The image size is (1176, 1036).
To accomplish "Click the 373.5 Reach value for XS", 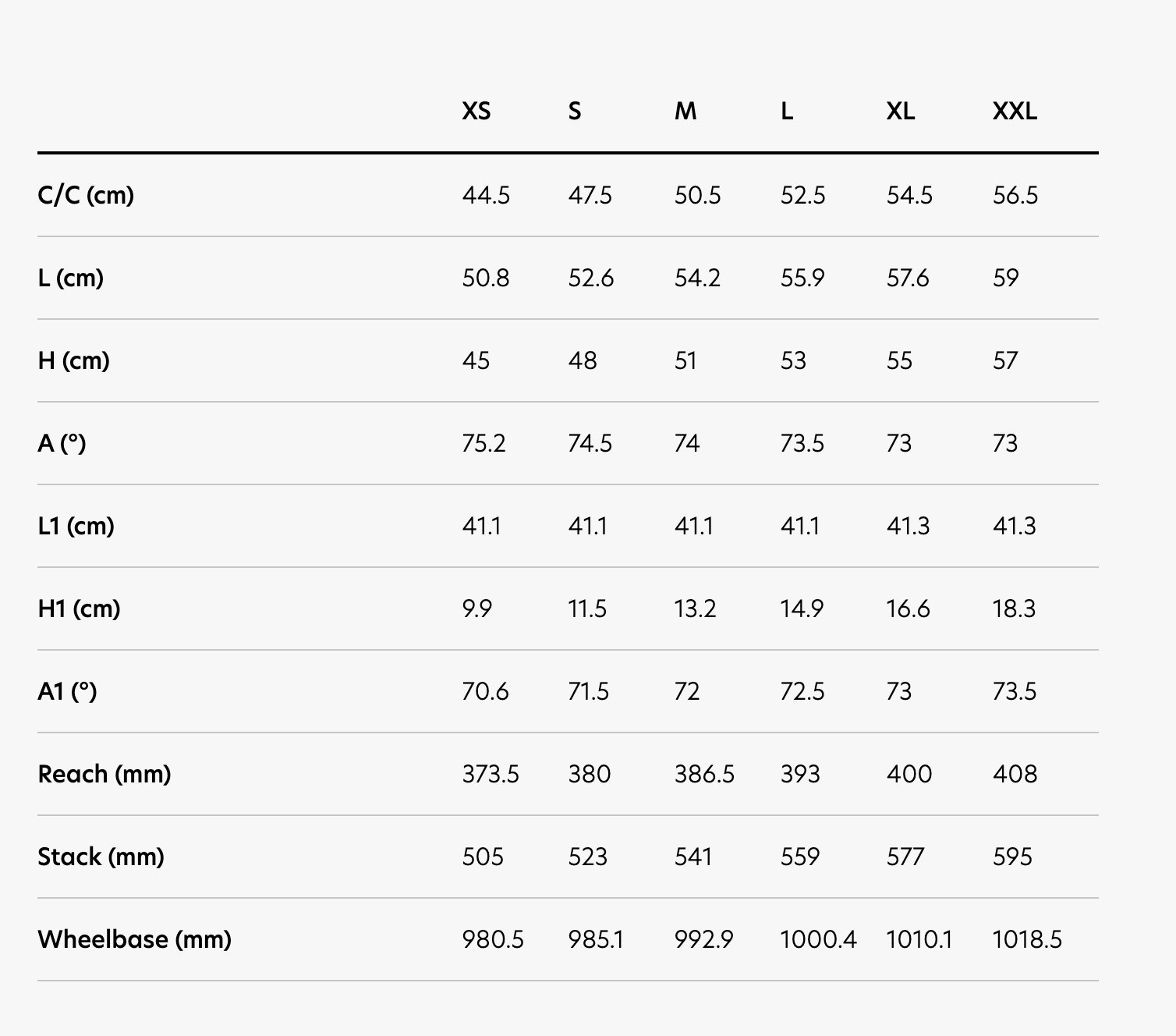I will (491, 774).
